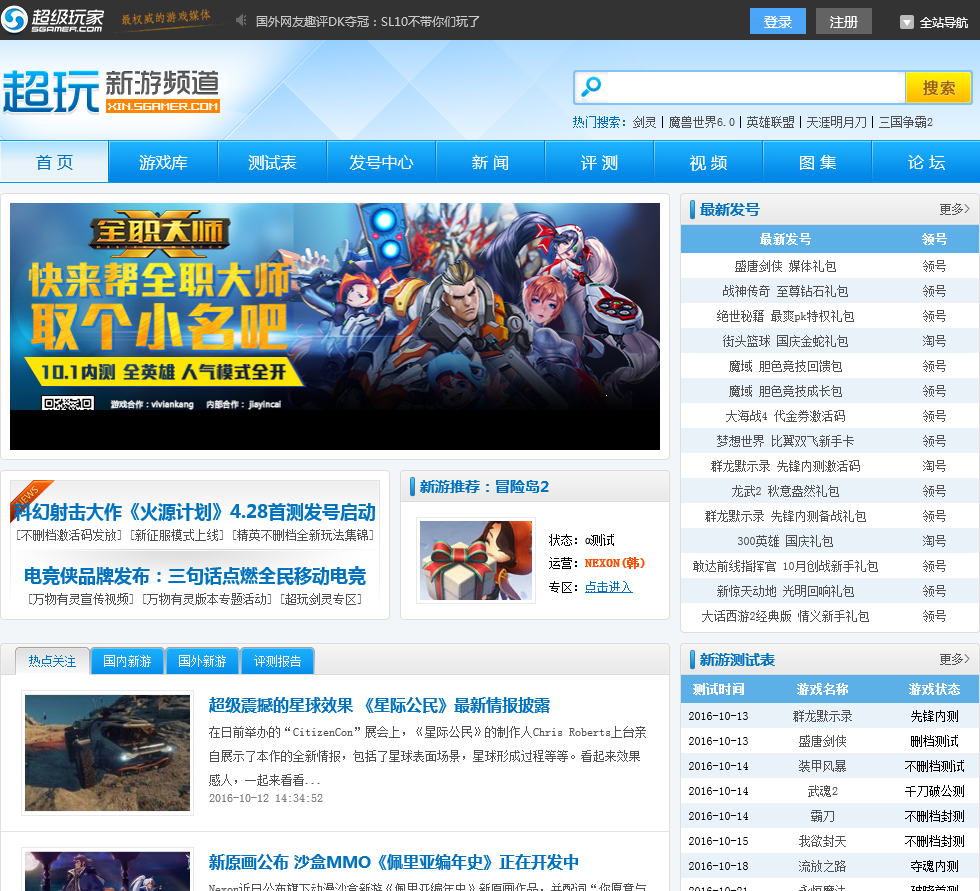Viewport: 980px width, 891px height.
Task: Click hot search term 剑灵
Action: (644, 122)
